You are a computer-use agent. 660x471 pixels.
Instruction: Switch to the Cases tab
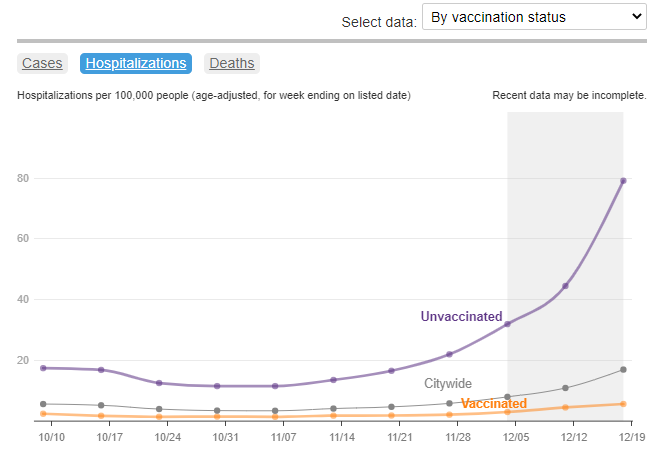42,63
